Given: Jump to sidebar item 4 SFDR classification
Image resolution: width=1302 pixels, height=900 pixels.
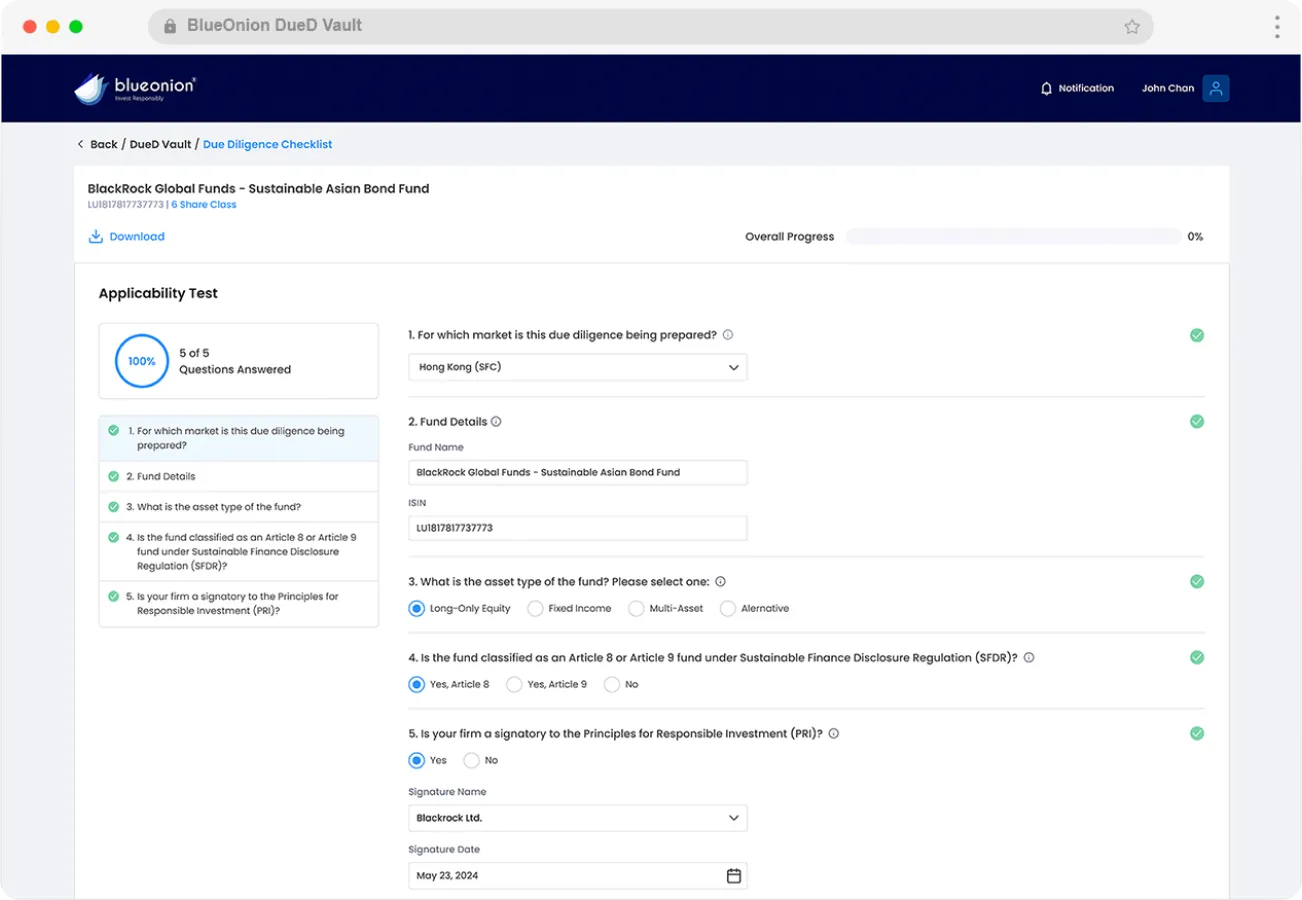Looking at the screenshot, I should 239,551.
